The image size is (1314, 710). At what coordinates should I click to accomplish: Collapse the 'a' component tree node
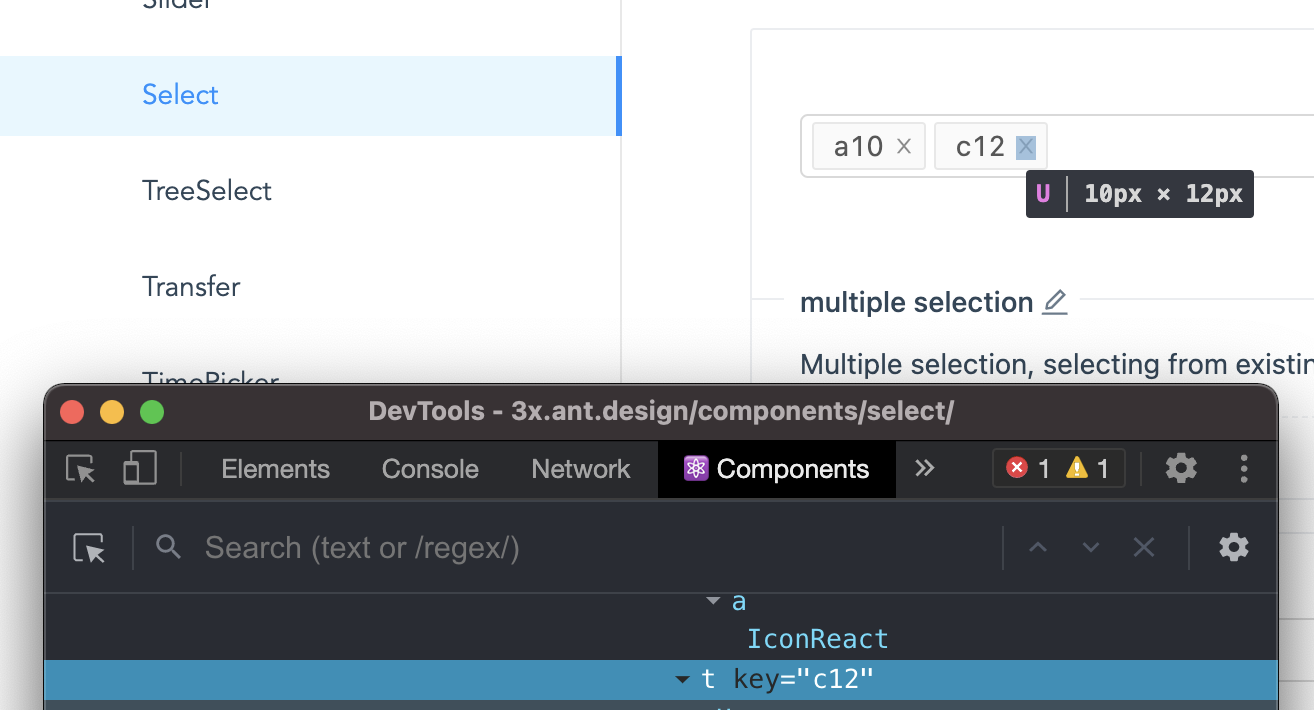coord(713,601)
